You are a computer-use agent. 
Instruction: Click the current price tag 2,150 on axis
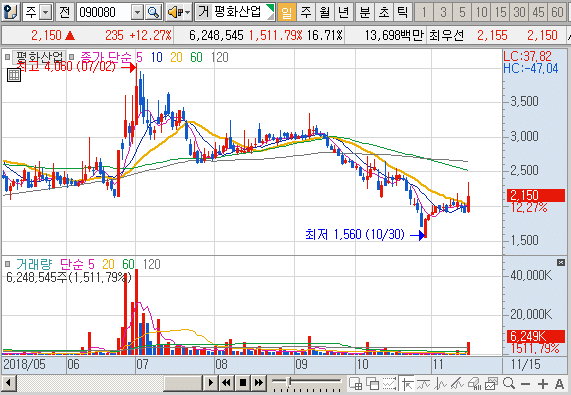coord(536,195)
